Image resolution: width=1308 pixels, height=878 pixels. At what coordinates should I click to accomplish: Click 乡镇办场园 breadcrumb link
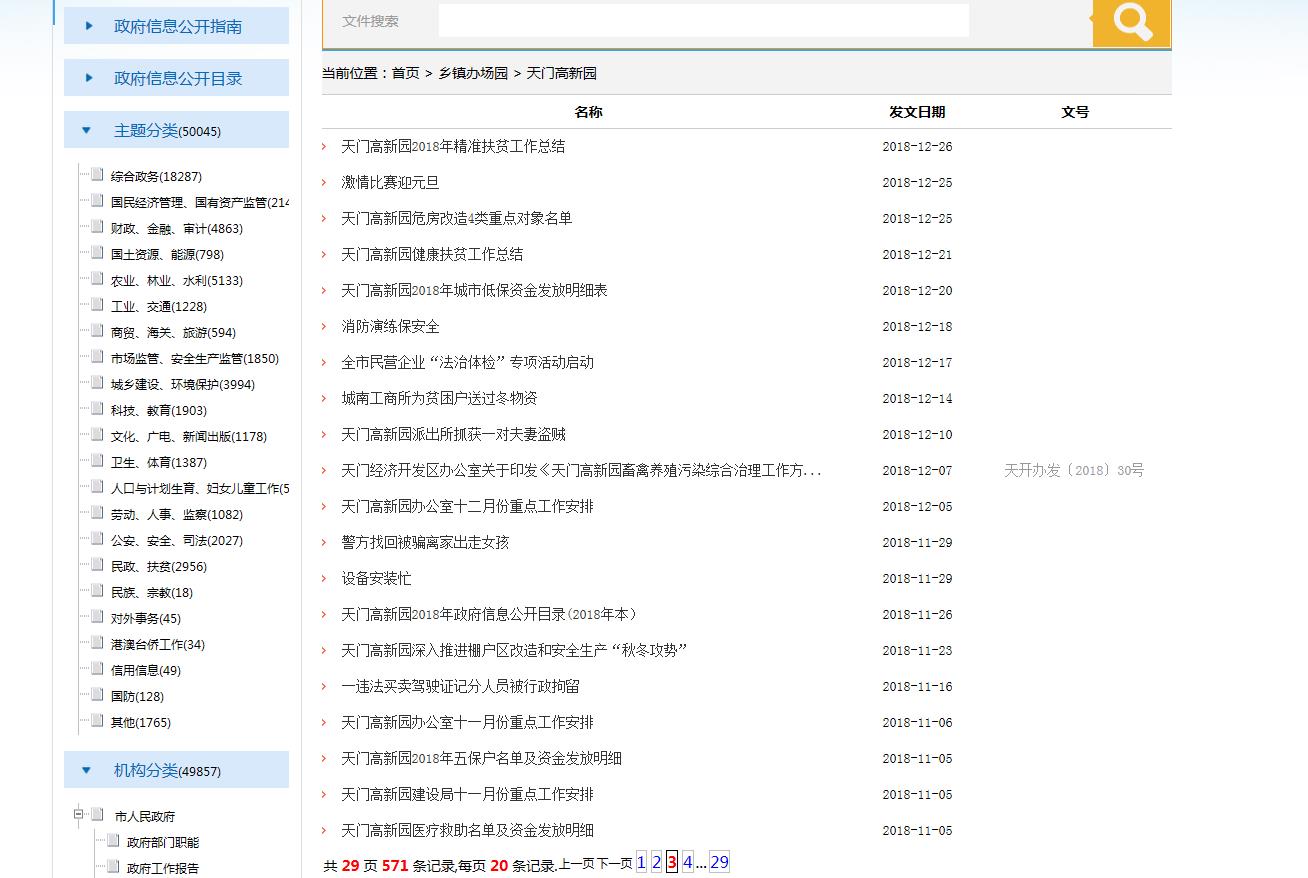[x=472, y=73]
